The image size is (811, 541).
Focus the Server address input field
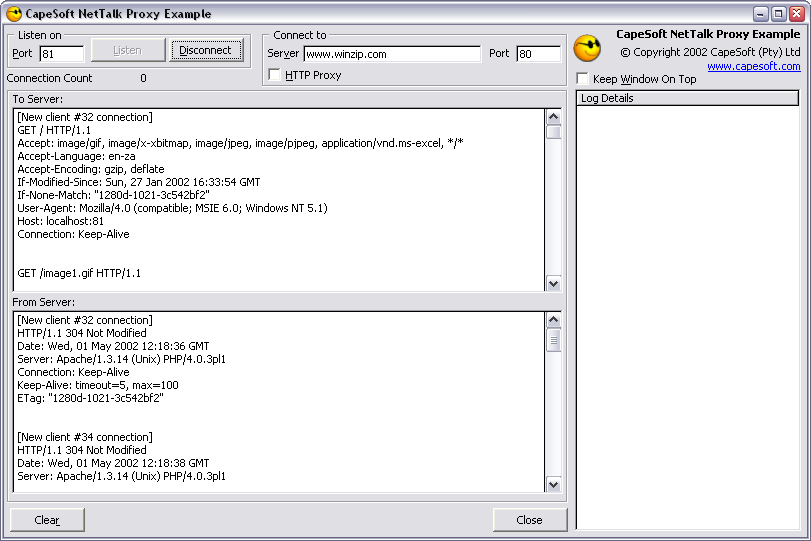tap(391, 54)
